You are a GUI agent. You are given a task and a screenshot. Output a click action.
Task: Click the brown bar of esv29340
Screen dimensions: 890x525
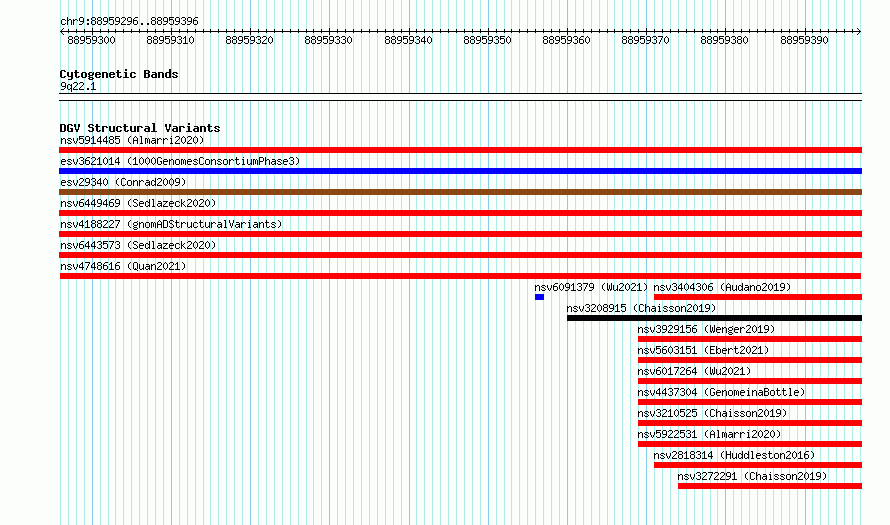tap(460, 192)
